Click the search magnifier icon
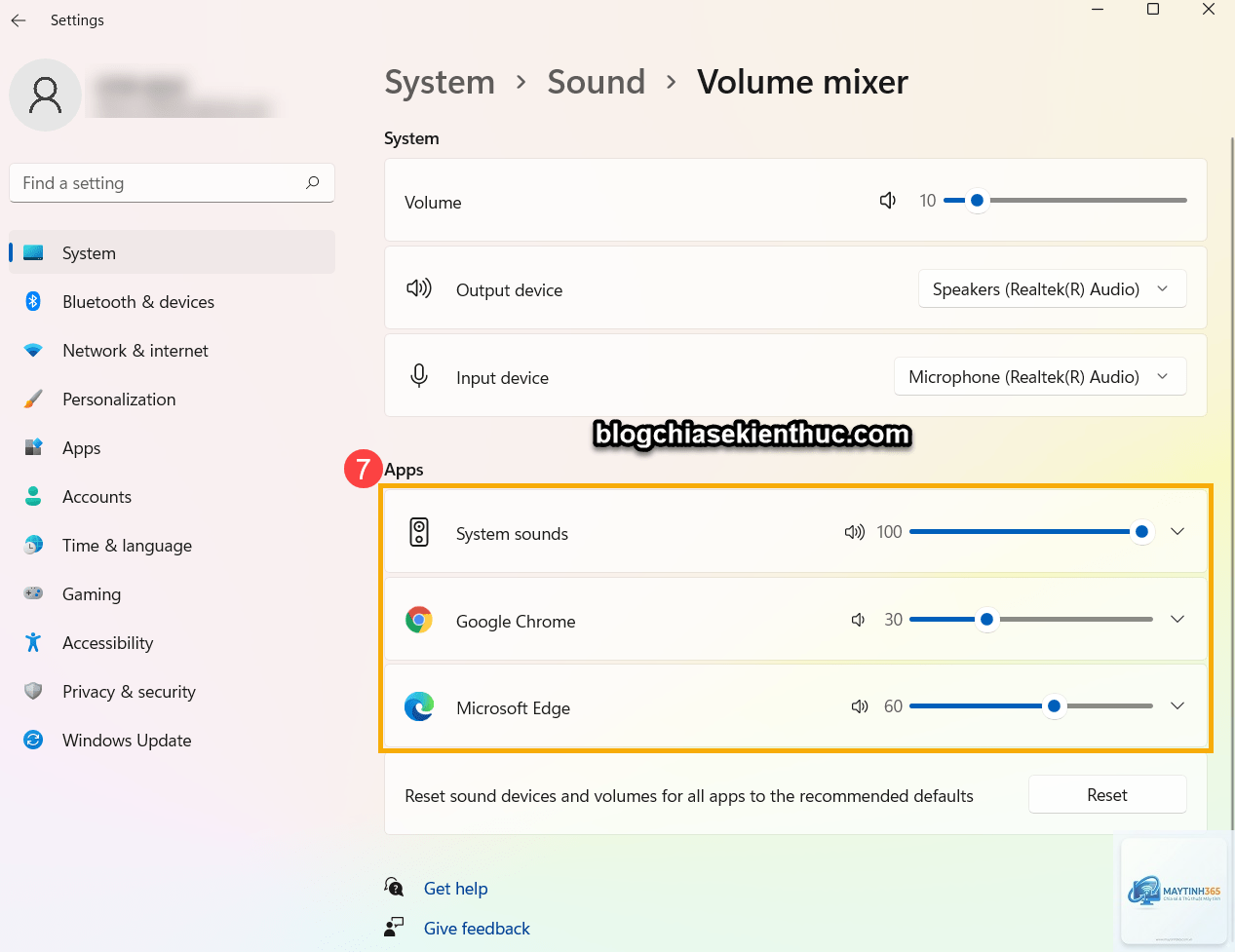1235x952 pixels. point(313,182)
